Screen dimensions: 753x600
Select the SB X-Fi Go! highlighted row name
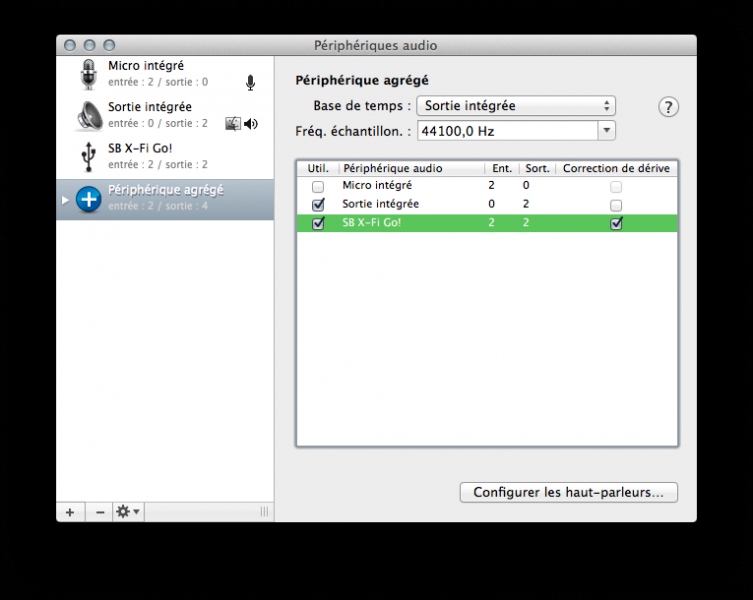click(x=371, y=222)
